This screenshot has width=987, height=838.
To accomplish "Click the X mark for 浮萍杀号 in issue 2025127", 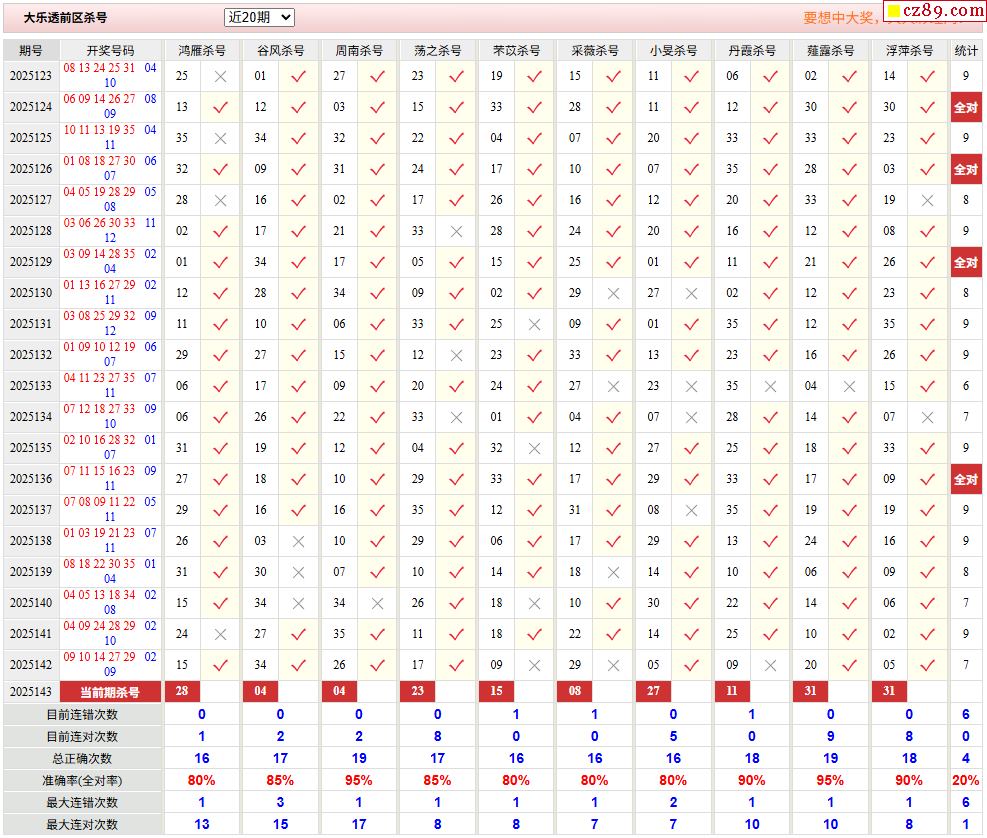I will click(927, 200).
